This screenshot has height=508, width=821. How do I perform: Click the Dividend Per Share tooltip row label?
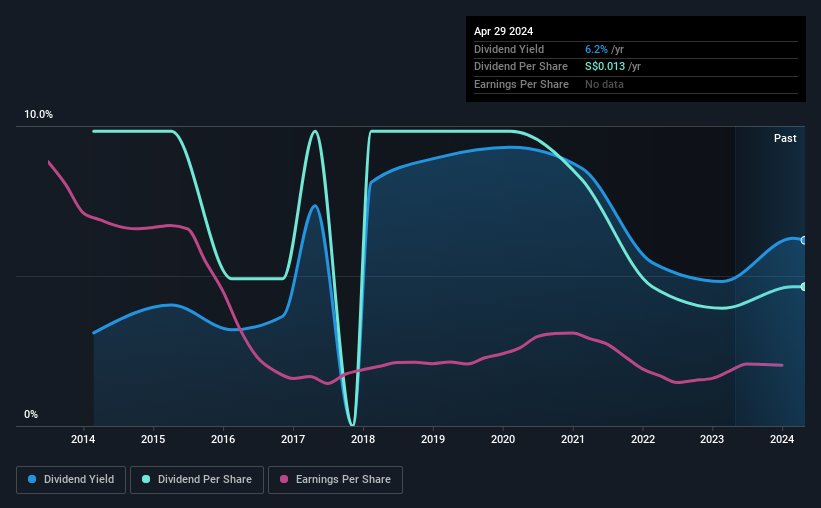pos(520,67)
